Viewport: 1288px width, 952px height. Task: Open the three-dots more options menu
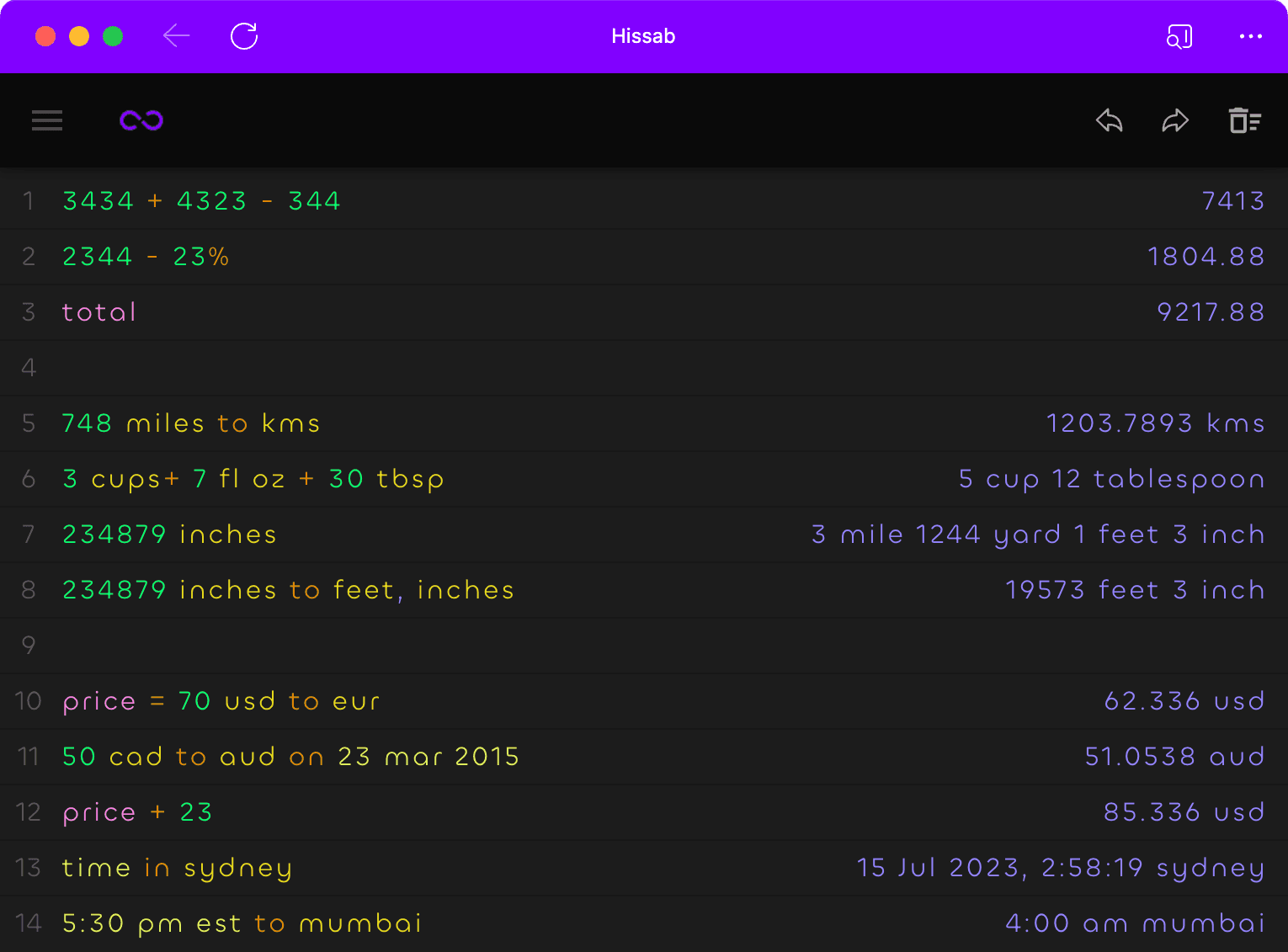pos(1250,36)
